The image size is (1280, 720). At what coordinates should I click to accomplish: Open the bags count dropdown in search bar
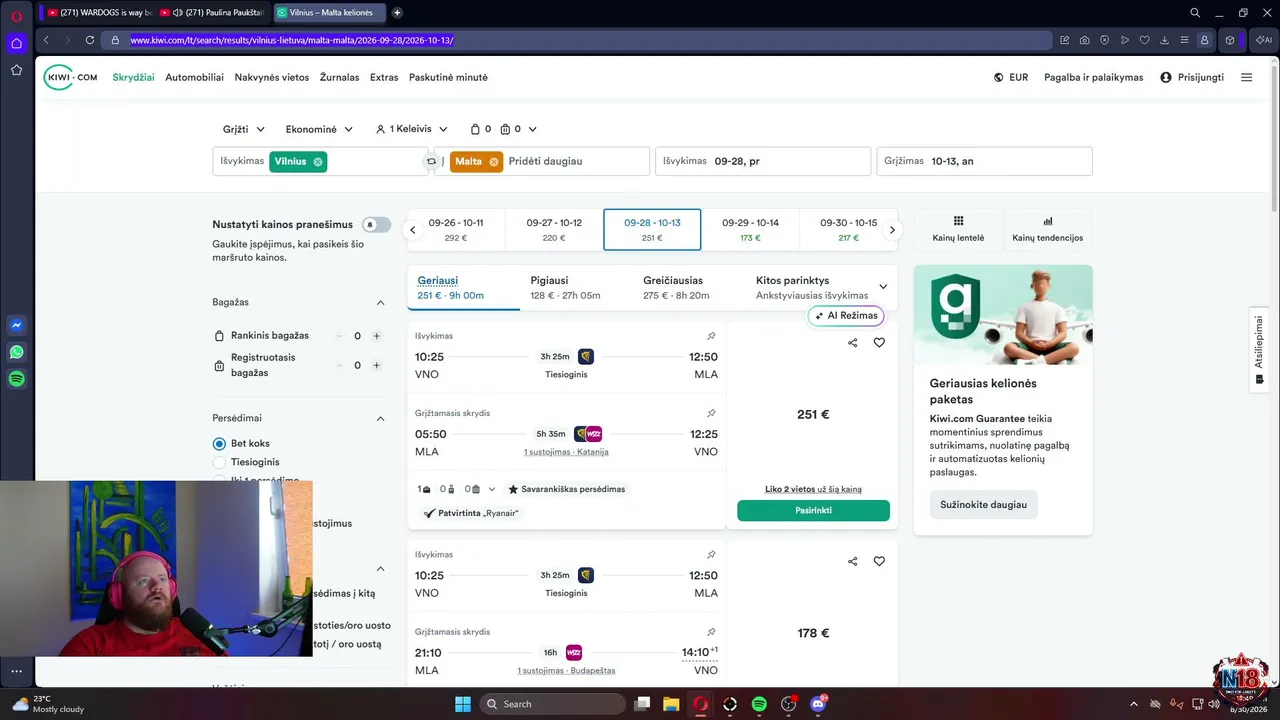click(504, 129)
